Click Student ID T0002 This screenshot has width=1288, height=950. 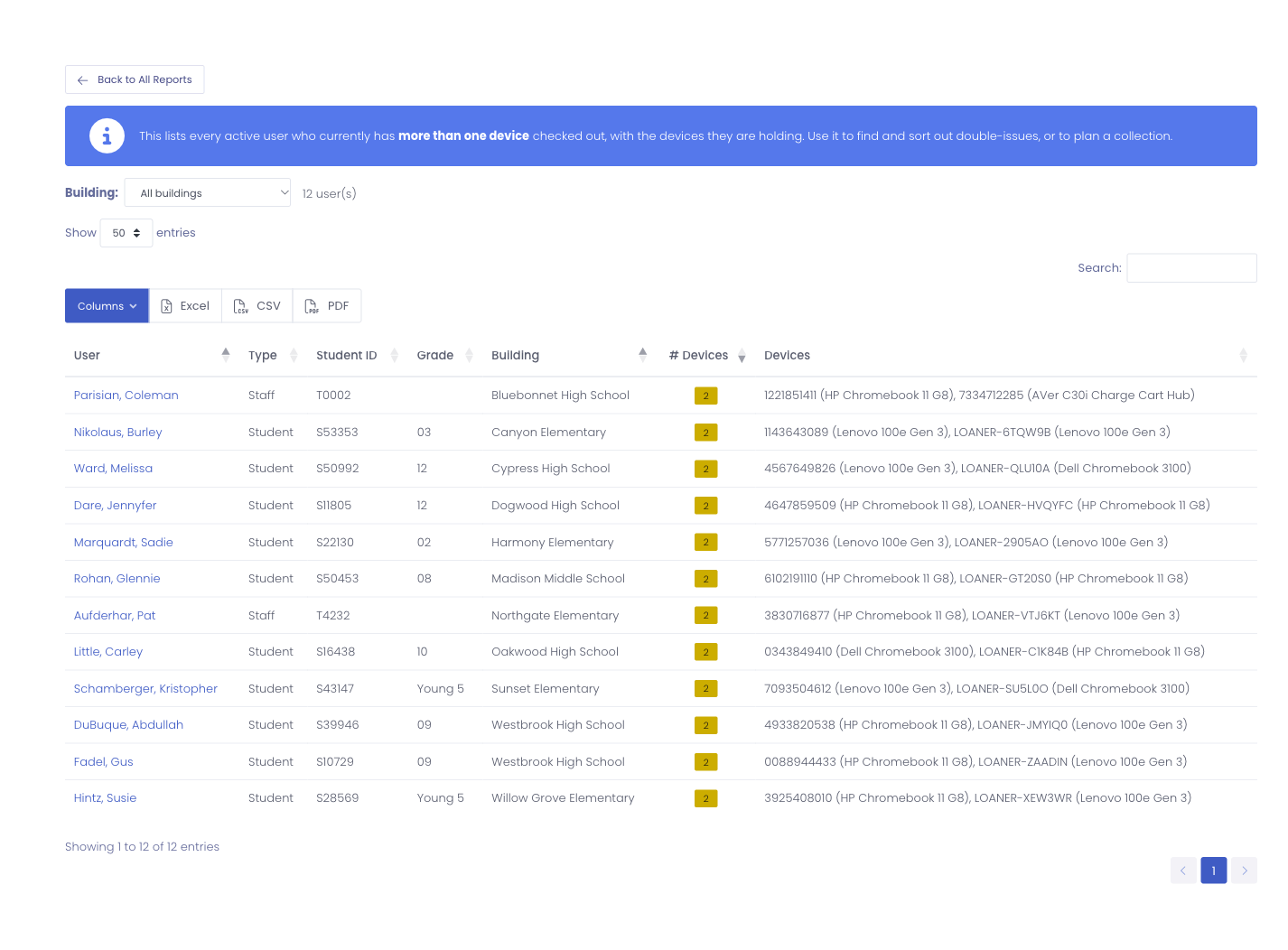click(333, 396)
